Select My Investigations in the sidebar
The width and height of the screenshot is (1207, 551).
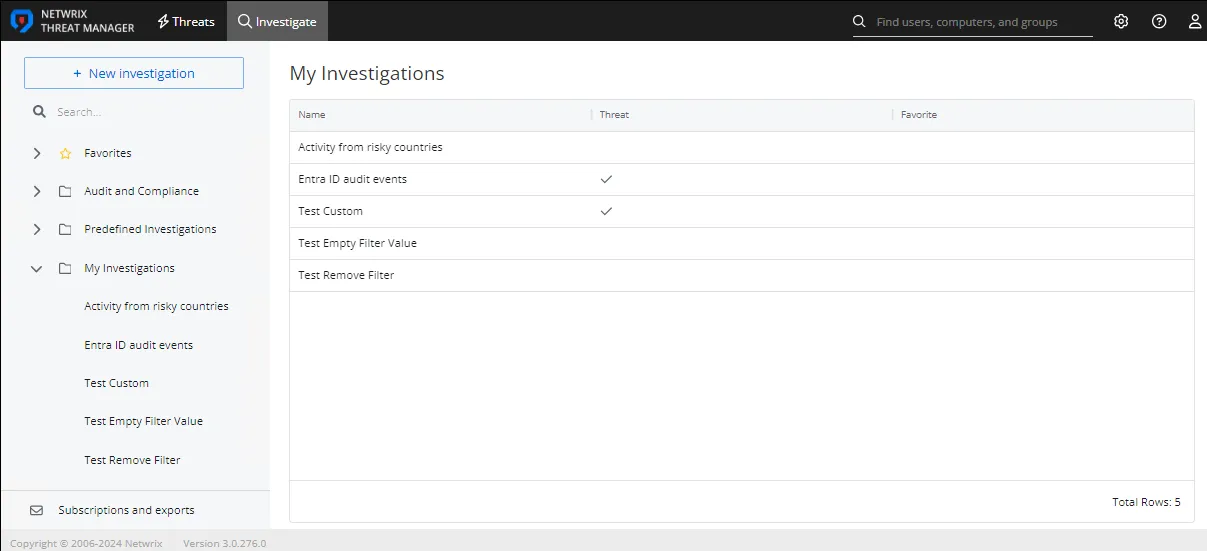coord(129,268)
